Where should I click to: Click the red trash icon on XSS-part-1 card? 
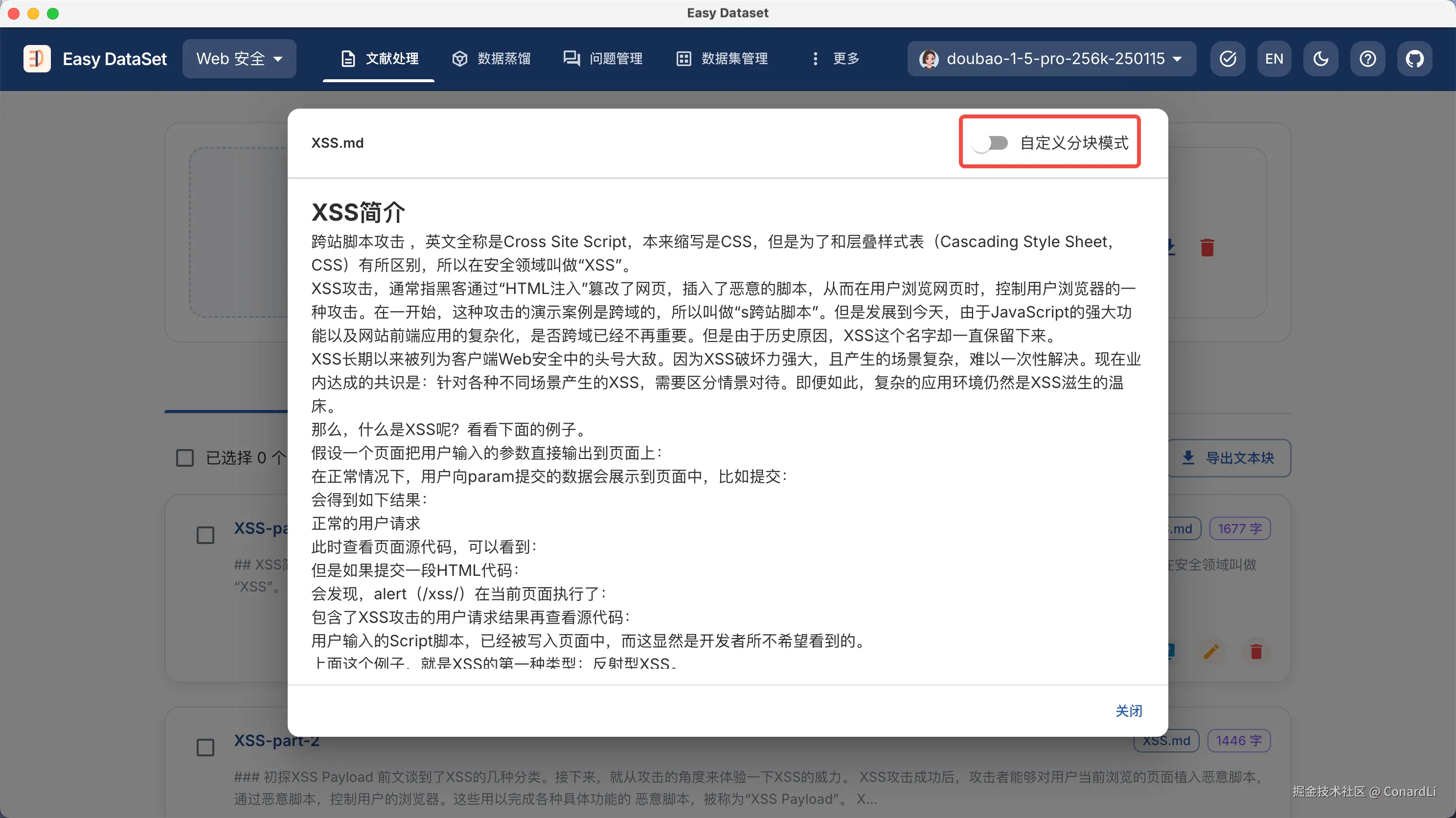[1256, 651]
